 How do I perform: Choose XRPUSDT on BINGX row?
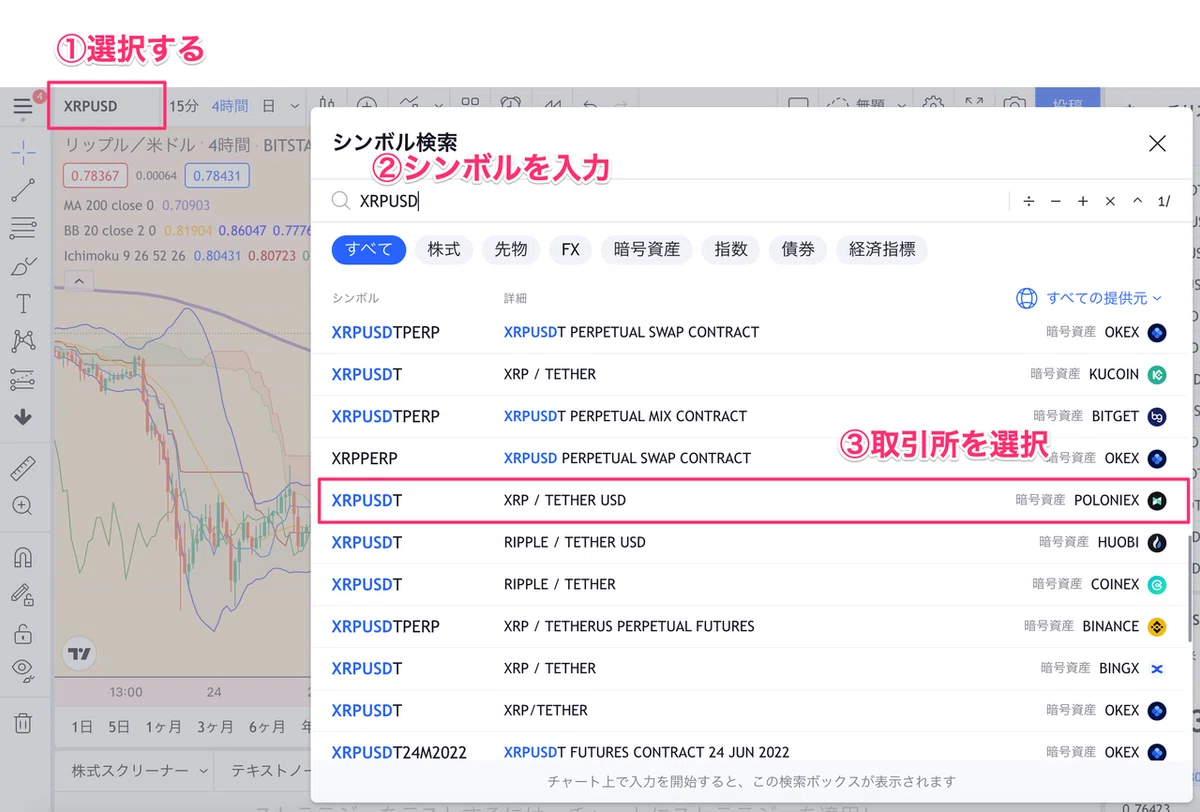[x=752, y=668]
